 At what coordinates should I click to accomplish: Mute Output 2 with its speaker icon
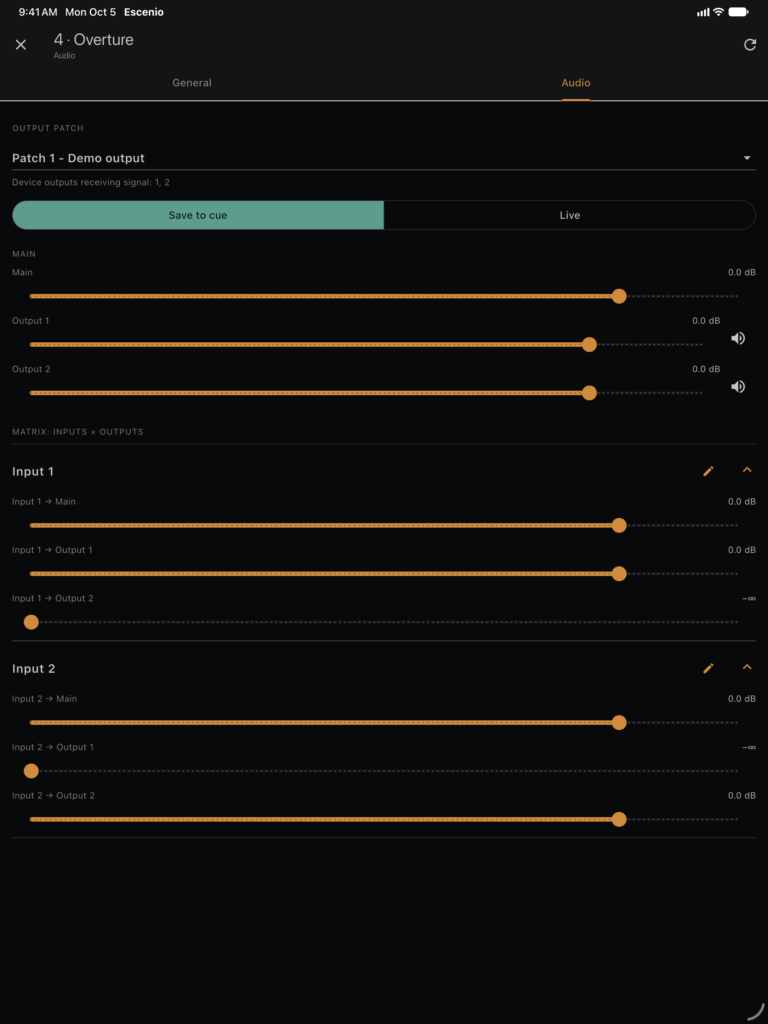[738, 387]
